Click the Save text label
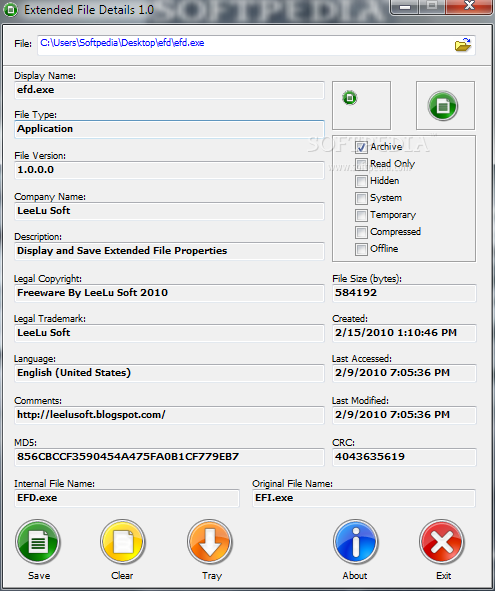Viewport: 495px width, 591px height. pyautogui.click(x=39, y=576)
